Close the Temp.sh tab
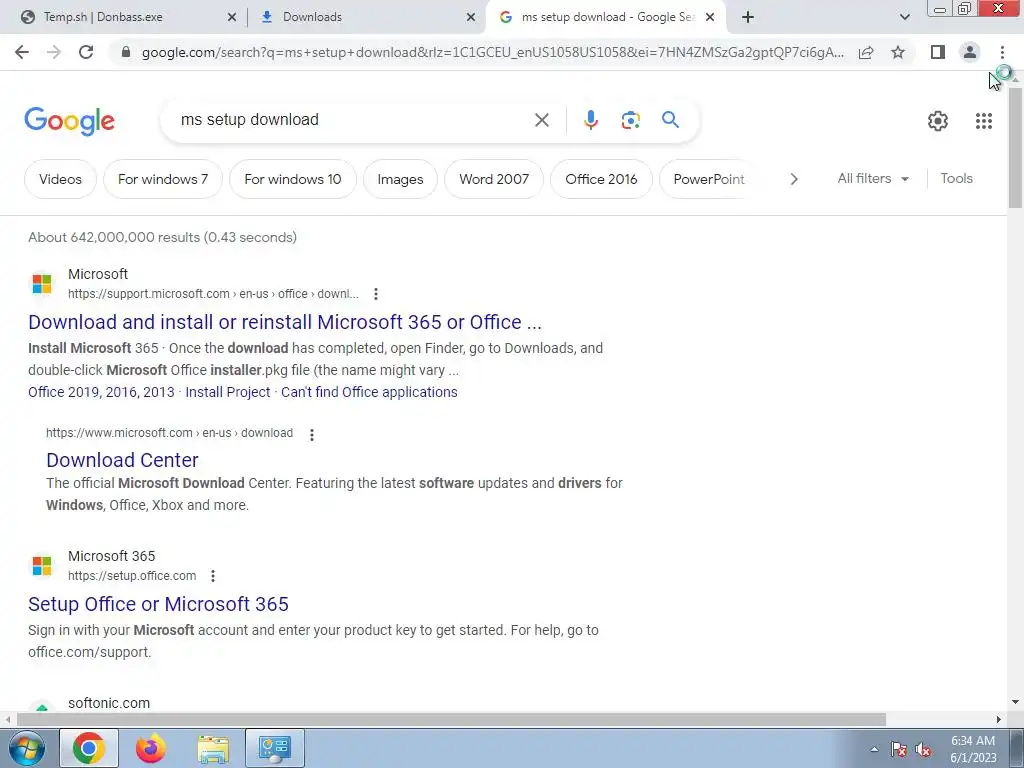1024x768 pixels. click(x=232, y=18)
